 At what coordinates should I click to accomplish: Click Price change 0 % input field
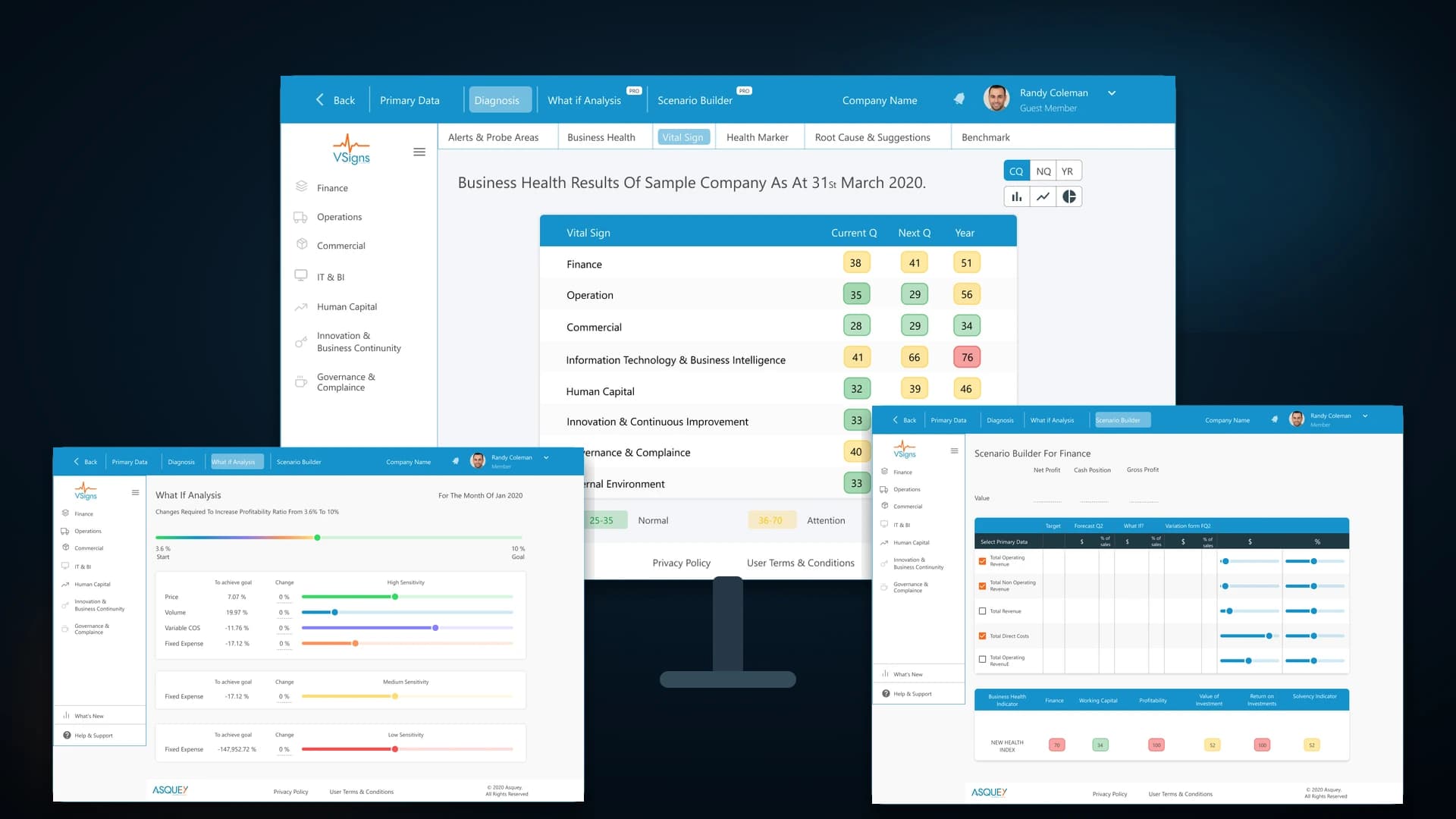tap(284, 598)
